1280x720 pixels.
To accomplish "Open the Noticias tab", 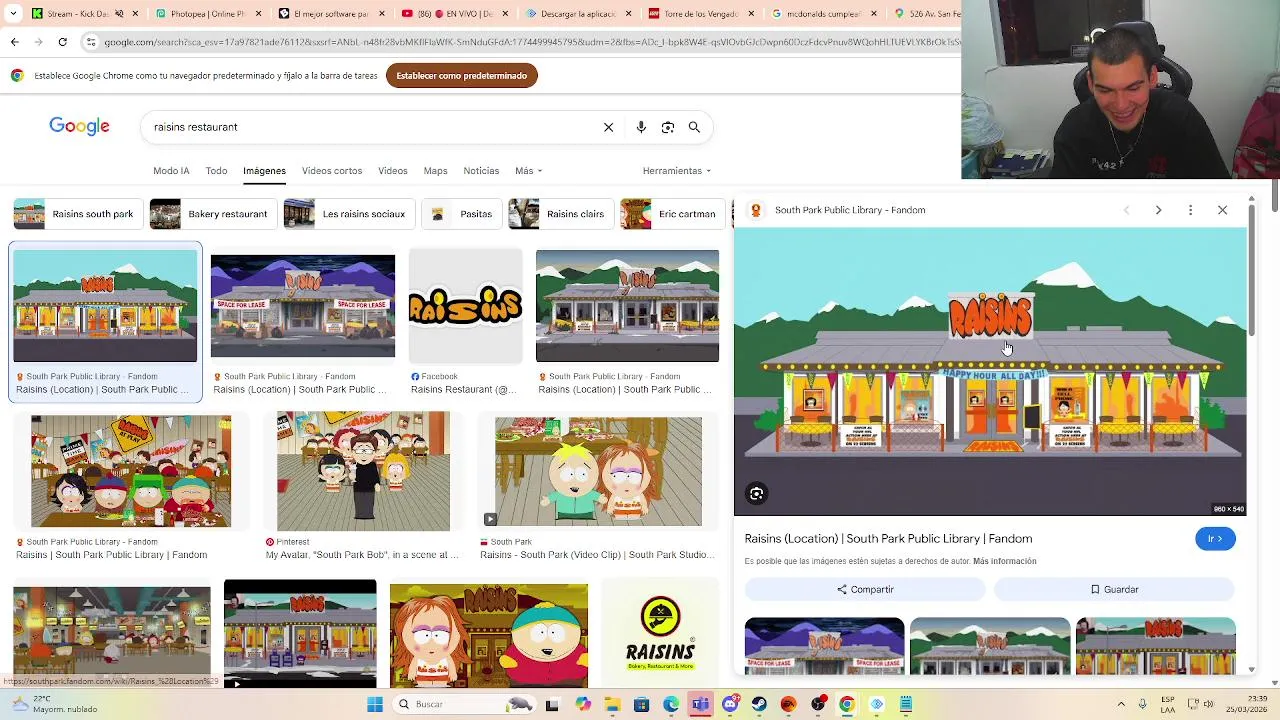I will (481, 171).
